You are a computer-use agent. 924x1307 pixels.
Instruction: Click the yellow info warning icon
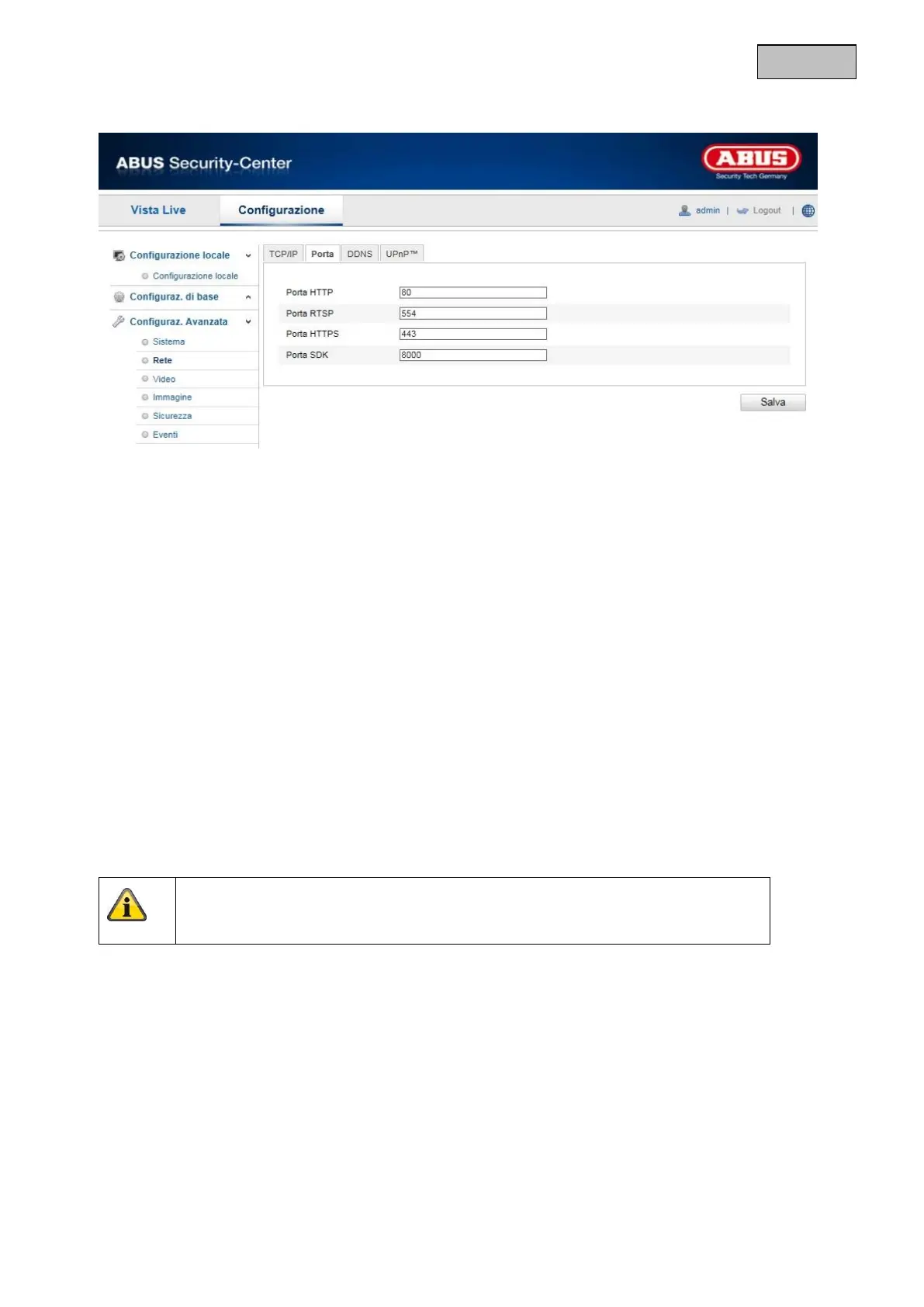click(127, 905)
